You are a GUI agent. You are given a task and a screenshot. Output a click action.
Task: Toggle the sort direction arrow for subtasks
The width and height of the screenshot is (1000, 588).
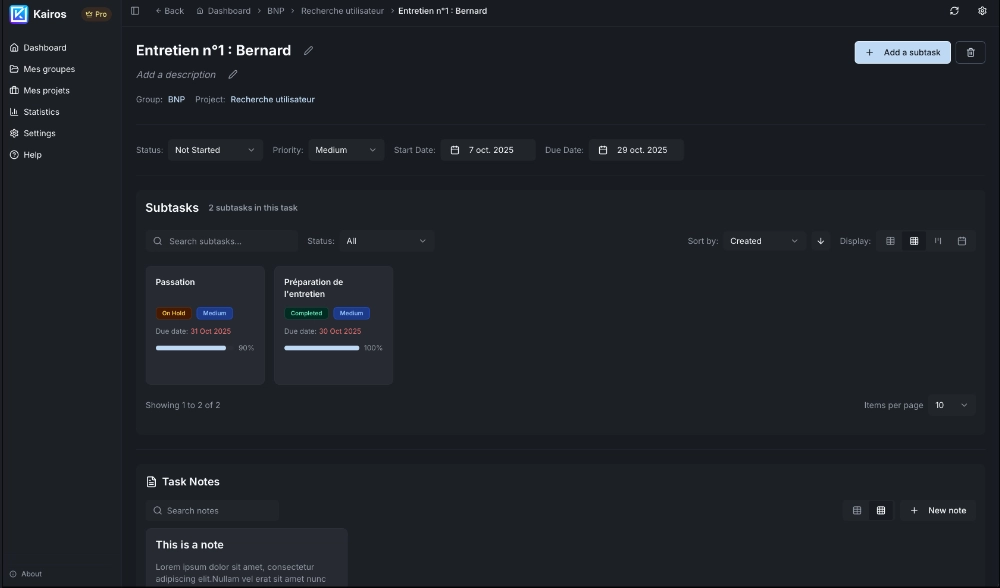click(820, 241)
